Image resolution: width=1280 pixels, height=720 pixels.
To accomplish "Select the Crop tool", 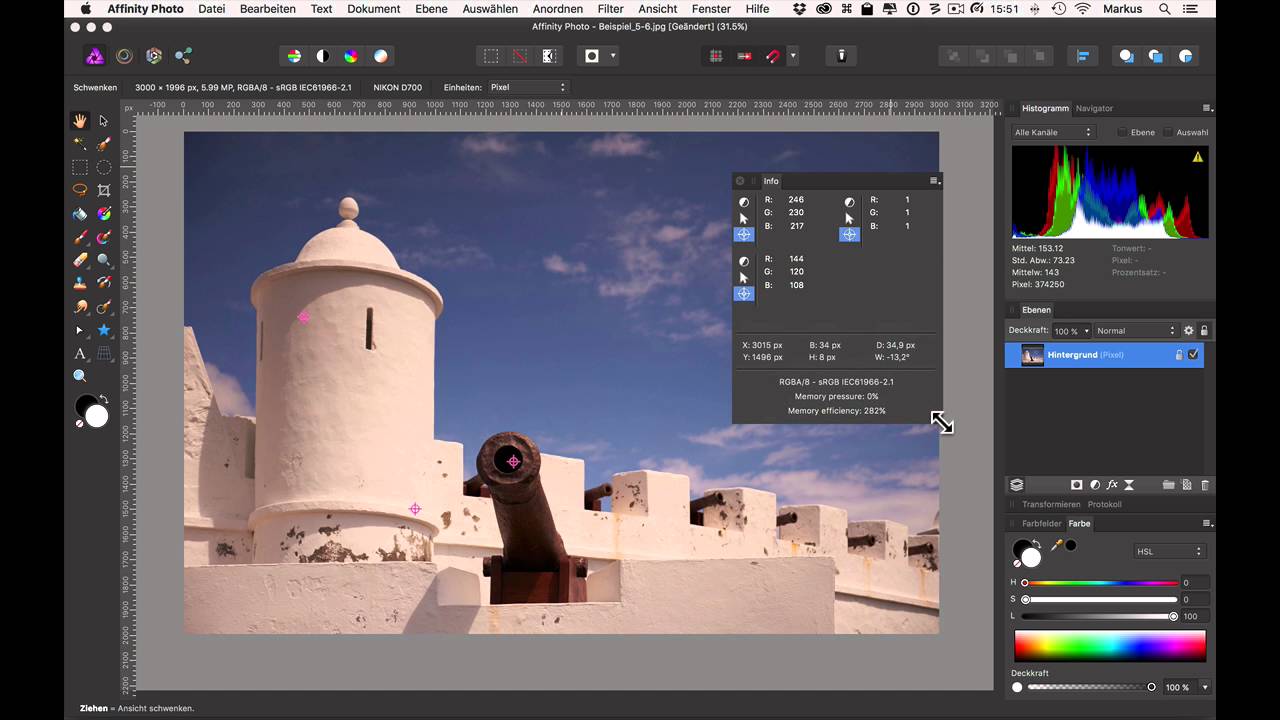I will [104, 190].
